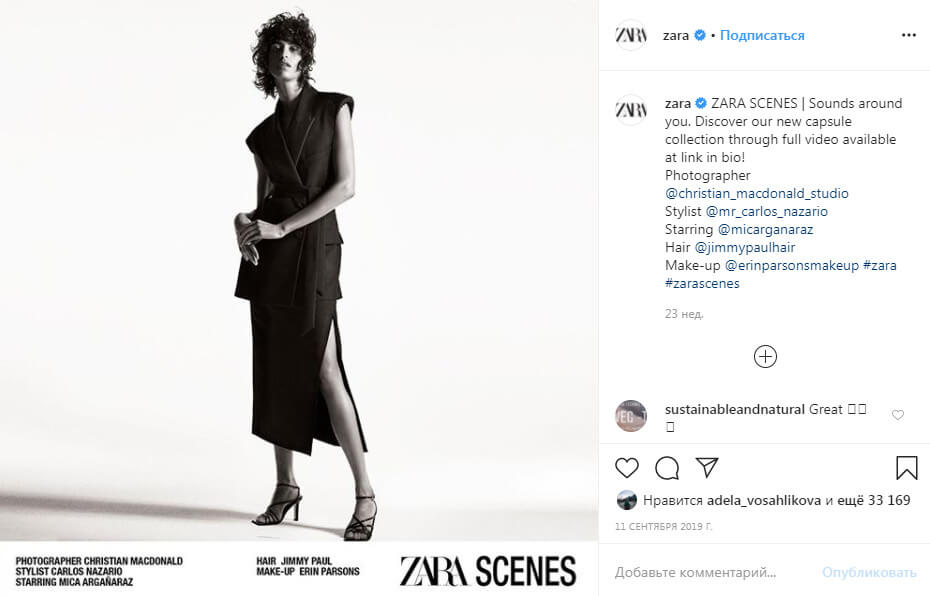Open the three-dot more options menu
Screen dimensions: 930x596
909,35
